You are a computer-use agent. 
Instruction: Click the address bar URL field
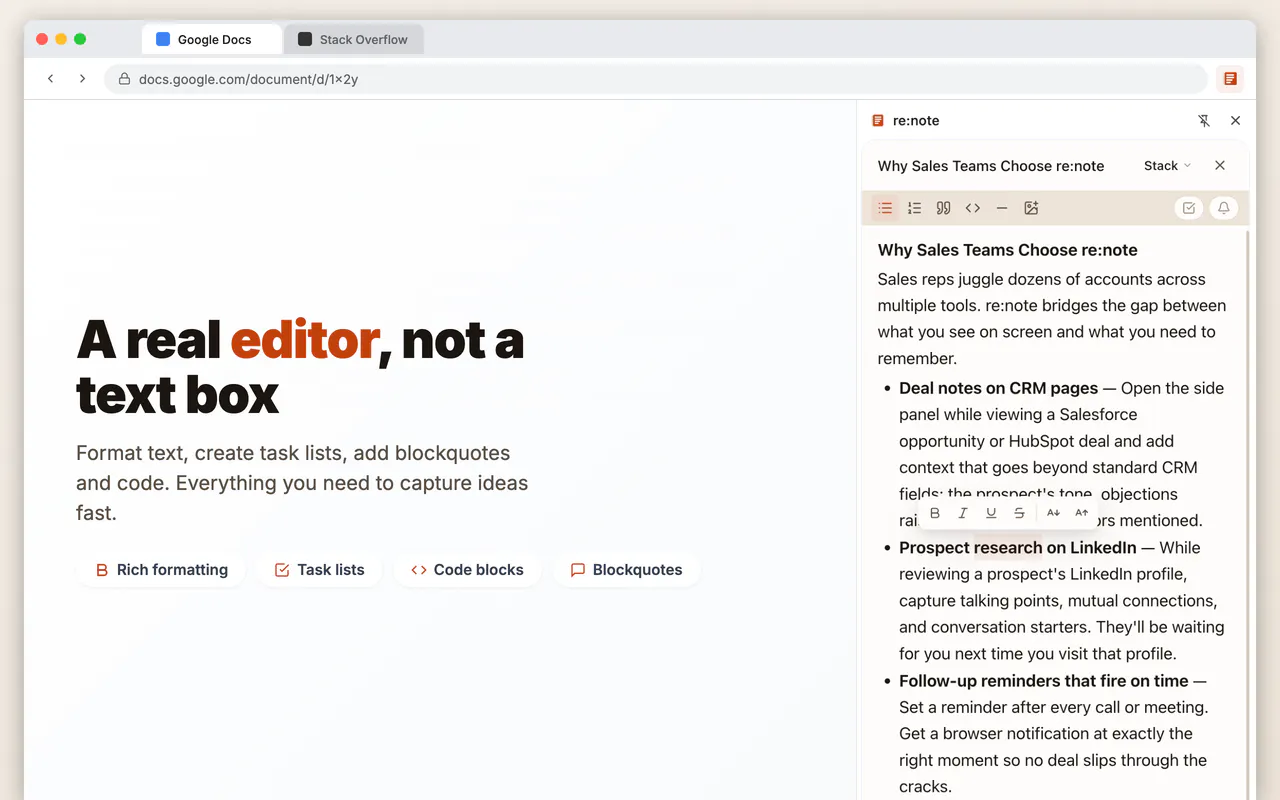[656, 79]
